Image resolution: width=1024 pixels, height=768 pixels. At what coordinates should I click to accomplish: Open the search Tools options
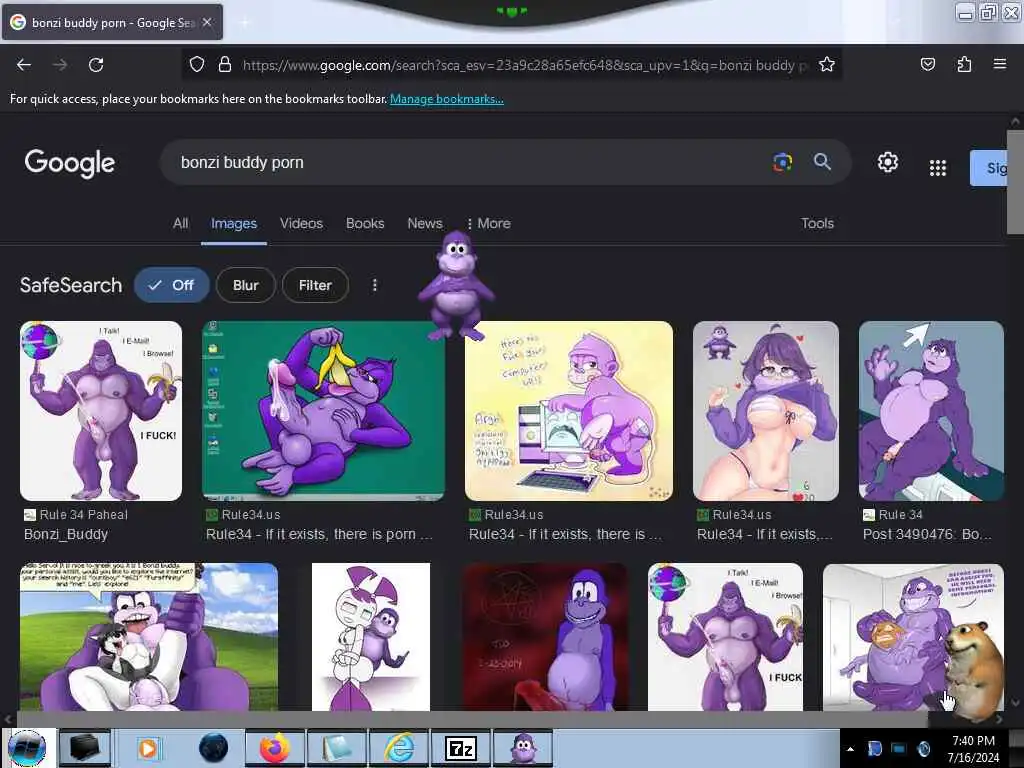[x=818, y=223]
